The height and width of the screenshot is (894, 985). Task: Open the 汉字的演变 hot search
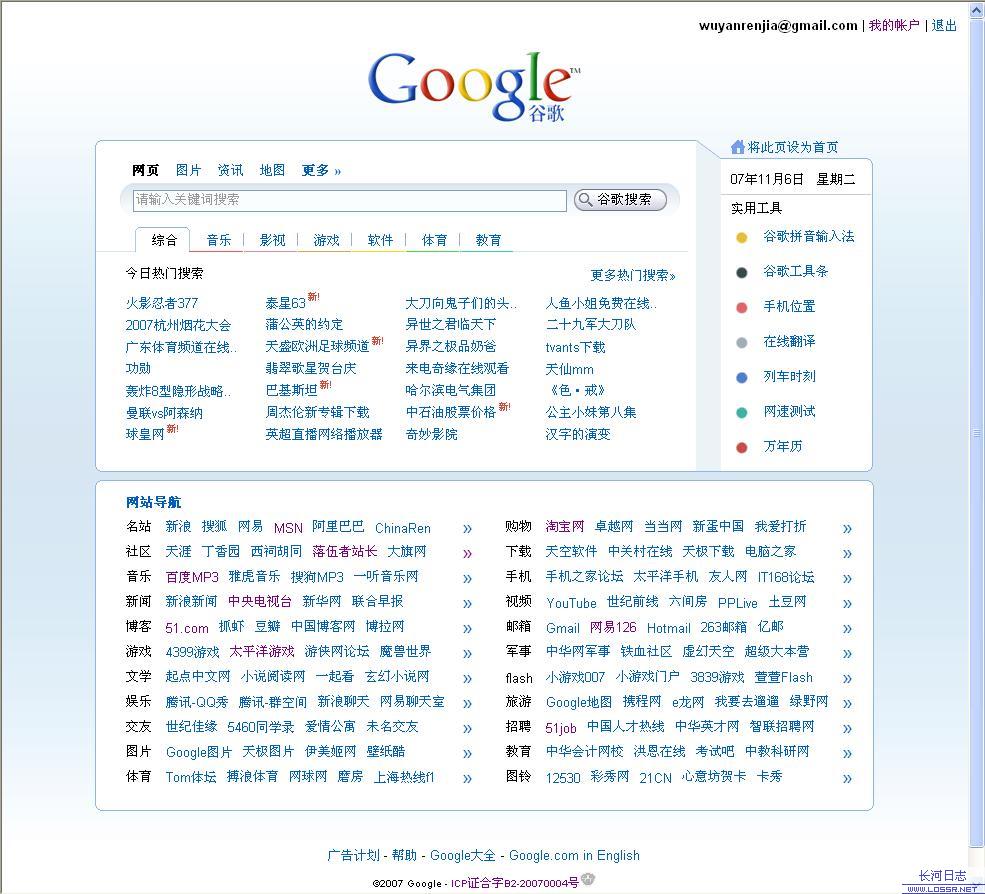pos(578,435)
